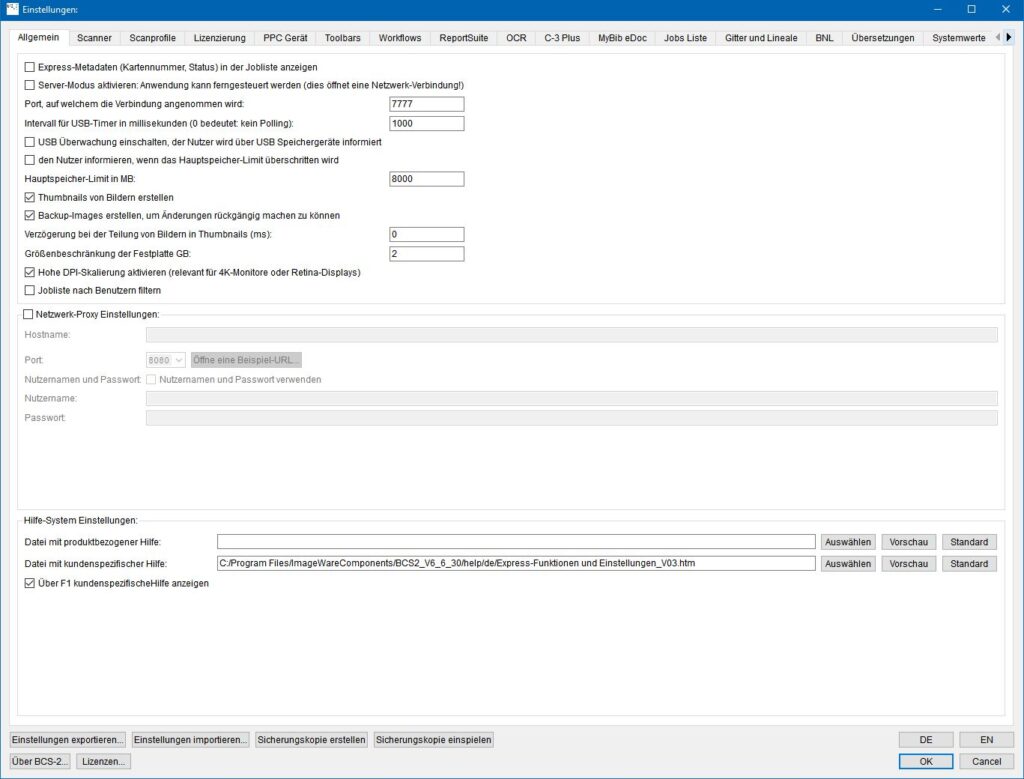The height and width of the screenshot is (779, 1024).
Task: Open the Über BCS-2 dialog
Action: 40,761
